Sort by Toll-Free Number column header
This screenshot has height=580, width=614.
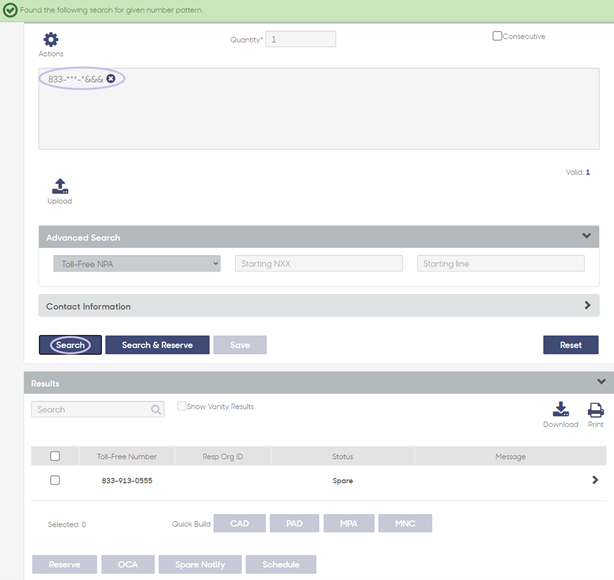(127, 457)
